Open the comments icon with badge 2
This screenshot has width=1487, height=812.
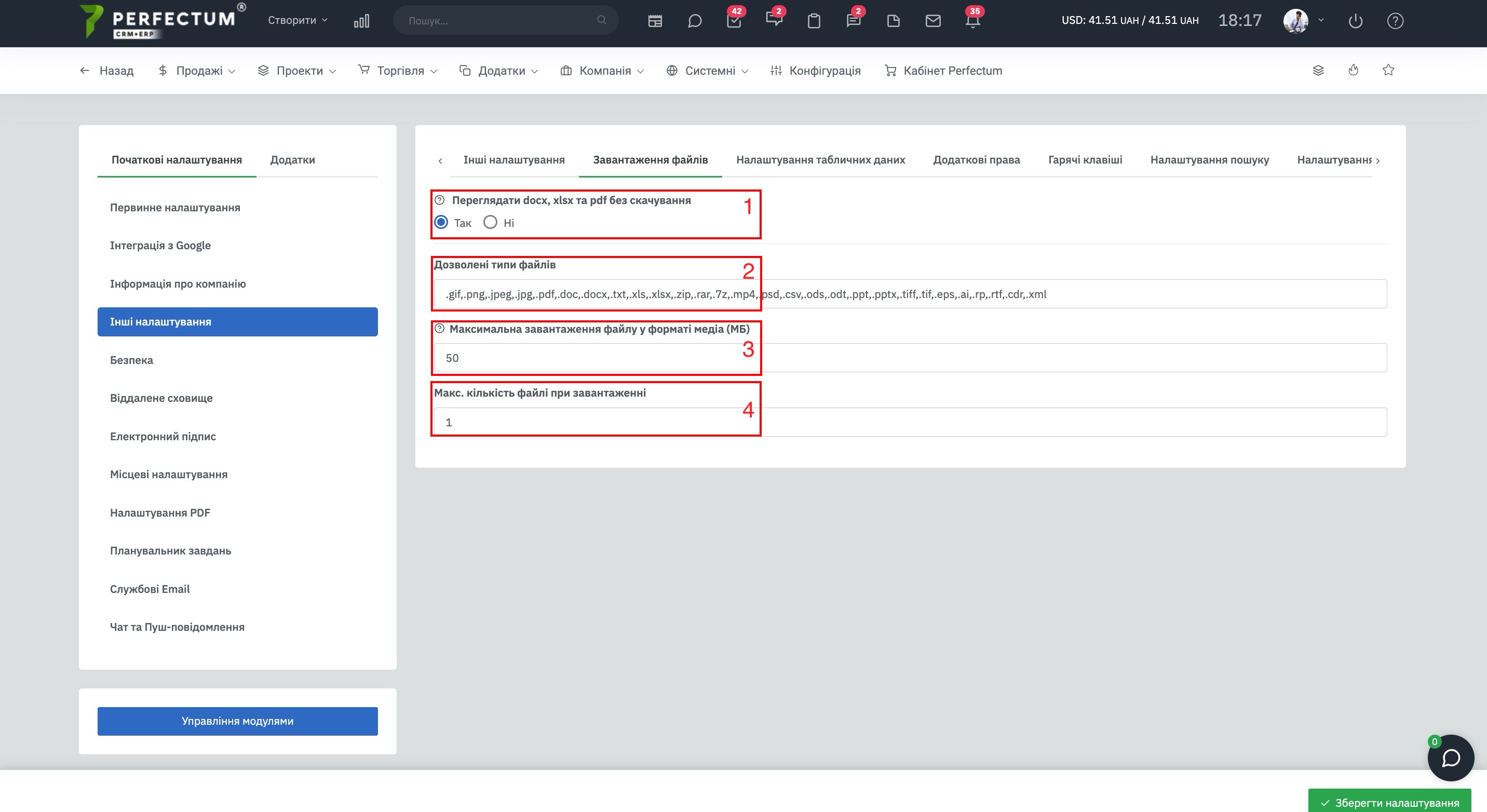[x=774, y=20]
